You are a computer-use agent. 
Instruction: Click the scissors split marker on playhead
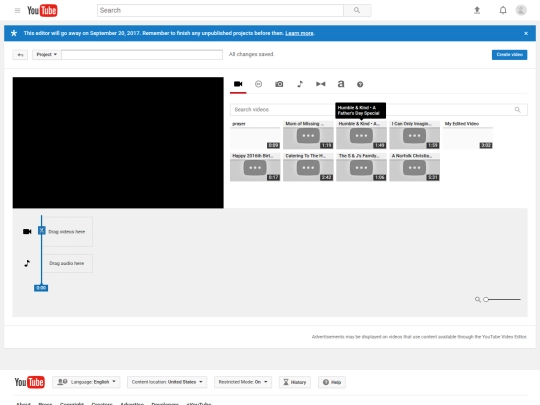tap(42, 230)
